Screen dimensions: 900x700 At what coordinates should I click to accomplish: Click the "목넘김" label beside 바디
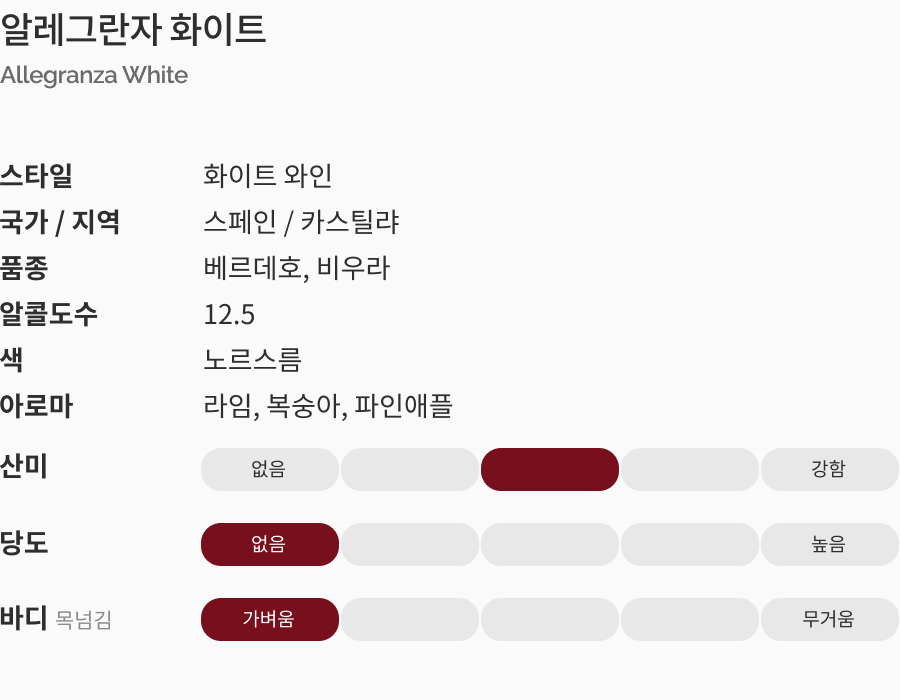pos(84,621)
